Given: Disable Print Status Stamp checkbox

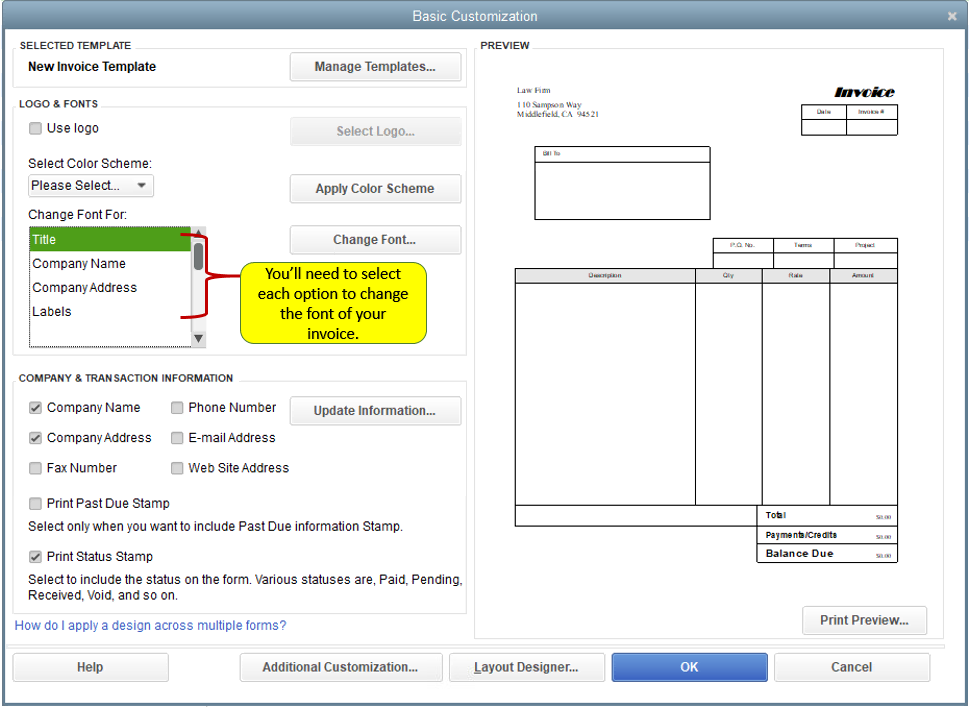Looking at the screenshot, I should click(x=35, y=557).
